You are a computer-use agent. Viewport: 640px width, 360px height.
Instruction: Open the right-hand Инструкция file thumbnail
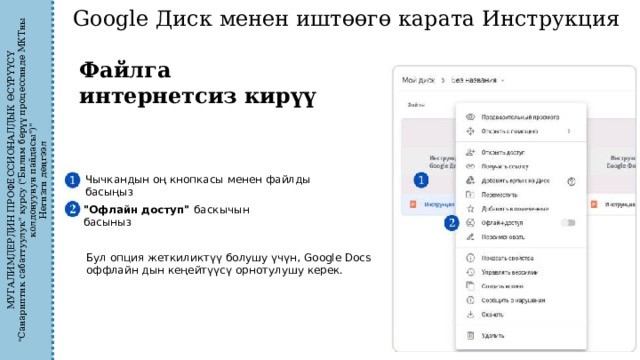(612, 156)
